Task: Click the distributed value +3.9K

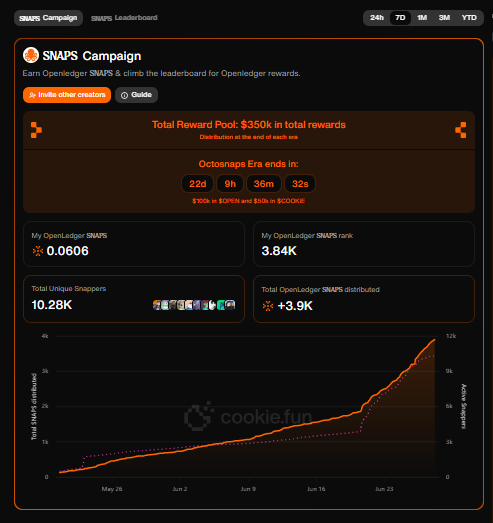Action: pos(295,306)
